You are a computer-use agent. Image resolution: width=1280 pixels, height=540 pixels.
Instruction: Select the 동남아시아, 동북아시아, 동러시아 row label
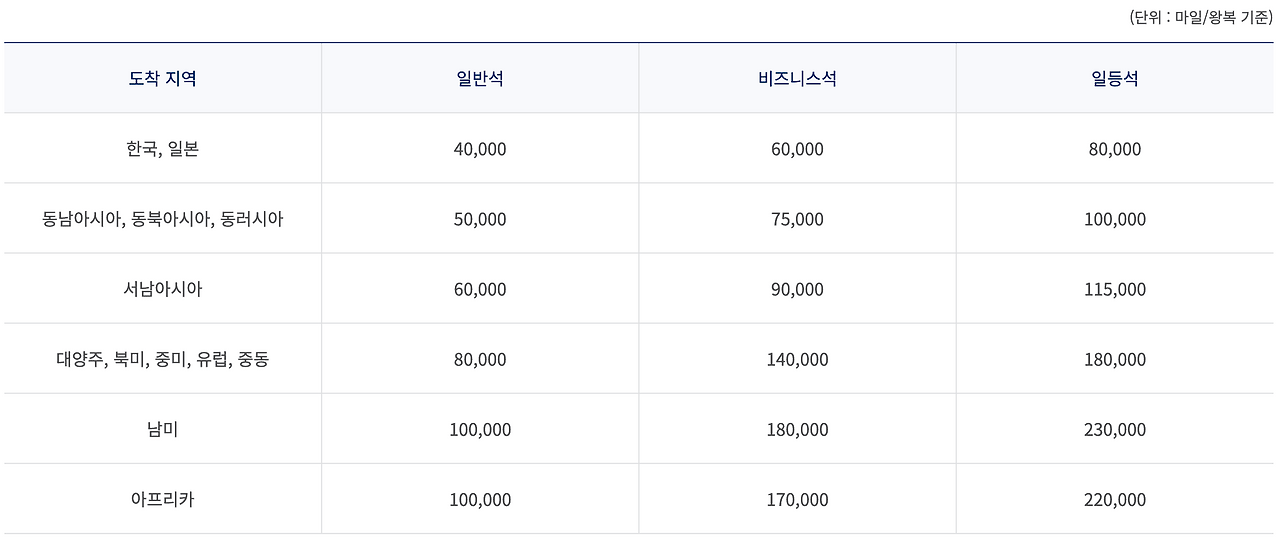(x=162, y=219)
